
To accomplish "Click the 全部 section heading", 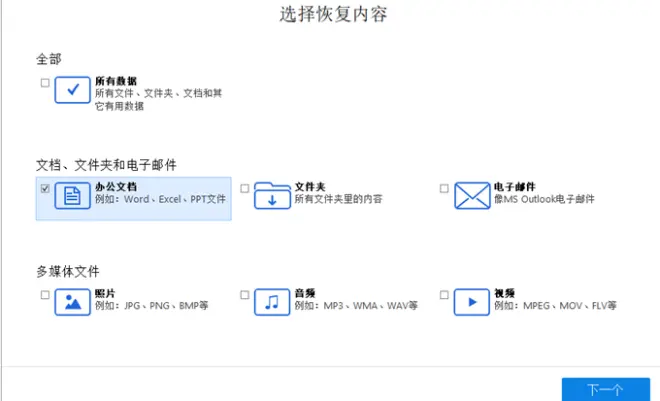I will tap(49, 59).
